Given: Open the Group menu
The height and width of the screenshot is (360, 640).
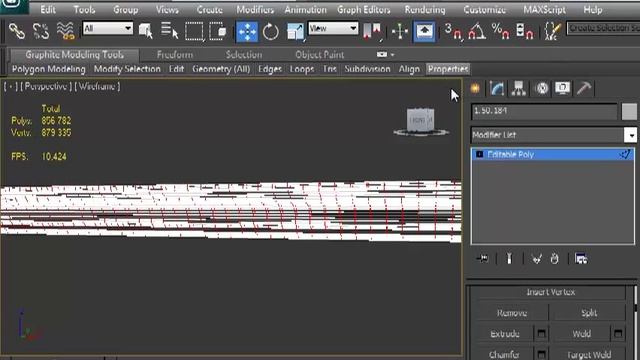Looking at the screenshot, I should point(125,9).
